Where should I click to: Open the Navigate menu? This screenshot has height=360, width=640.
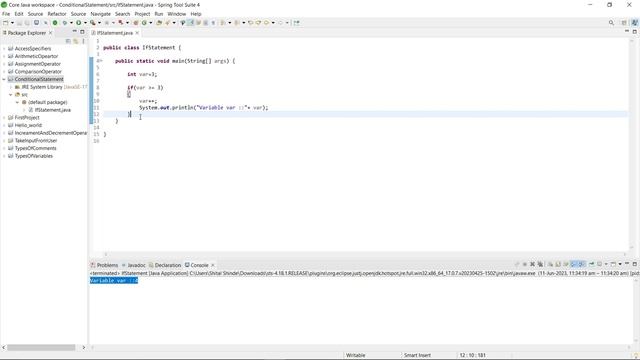(x=100, y=14)
